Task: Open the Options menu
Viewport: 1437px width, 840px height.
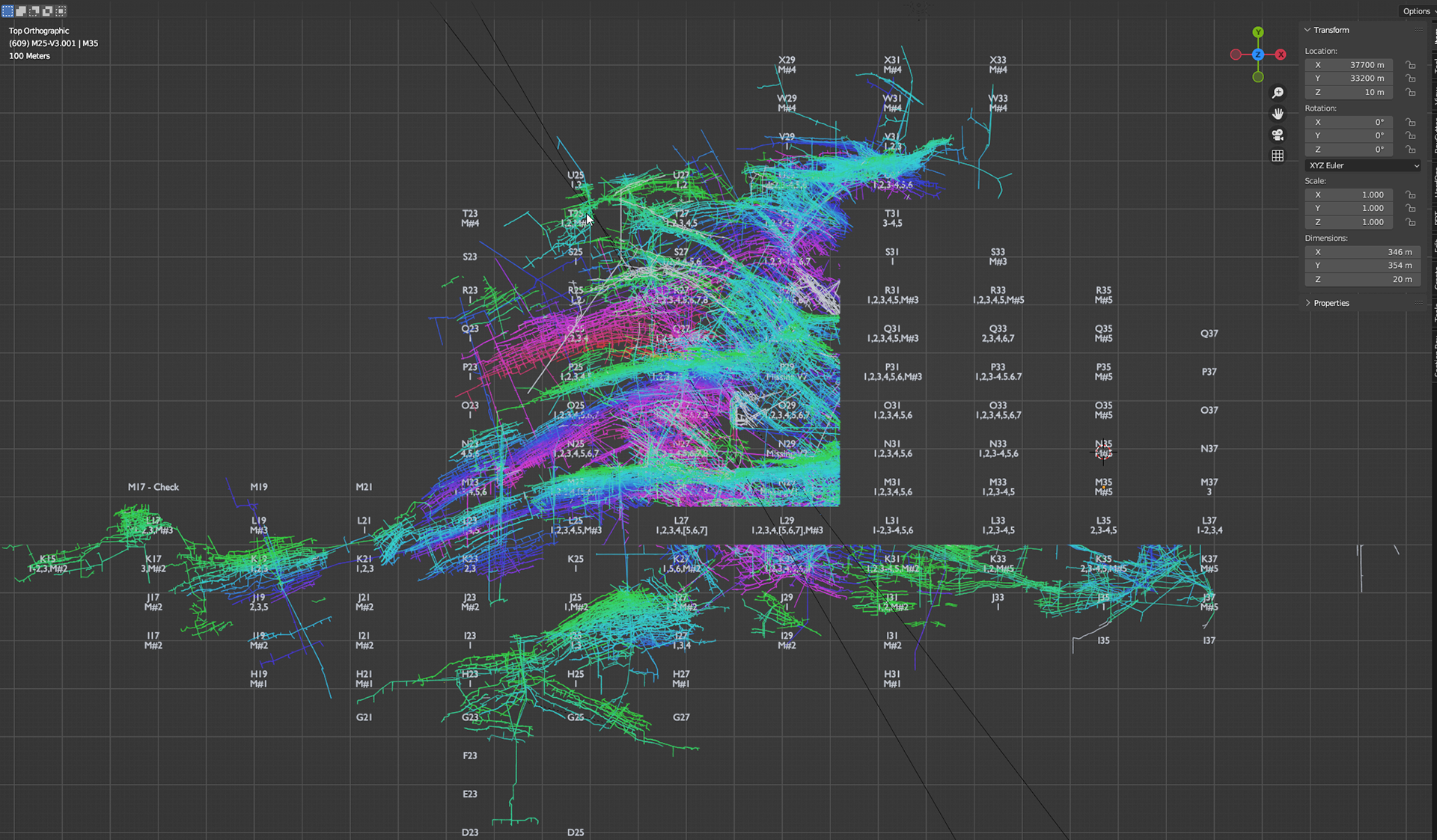Action: (x=1415, y=11)
